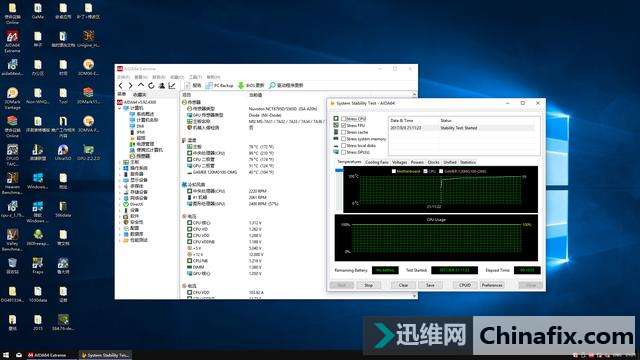Switch to the Cooling Fans tab

(376, 162)
